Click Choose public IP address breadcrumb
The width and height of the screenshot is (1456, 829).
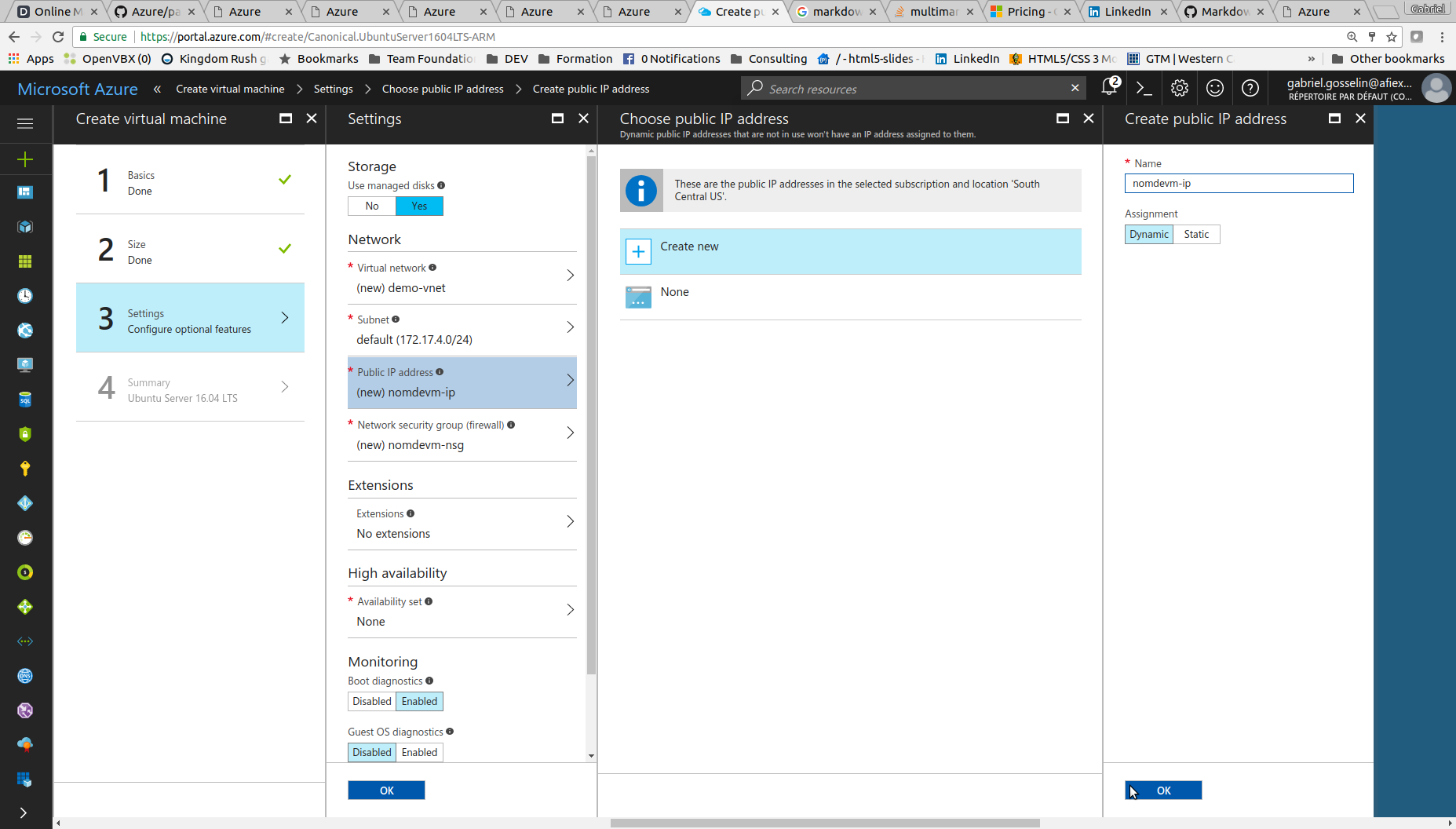[x=443, y=89]
